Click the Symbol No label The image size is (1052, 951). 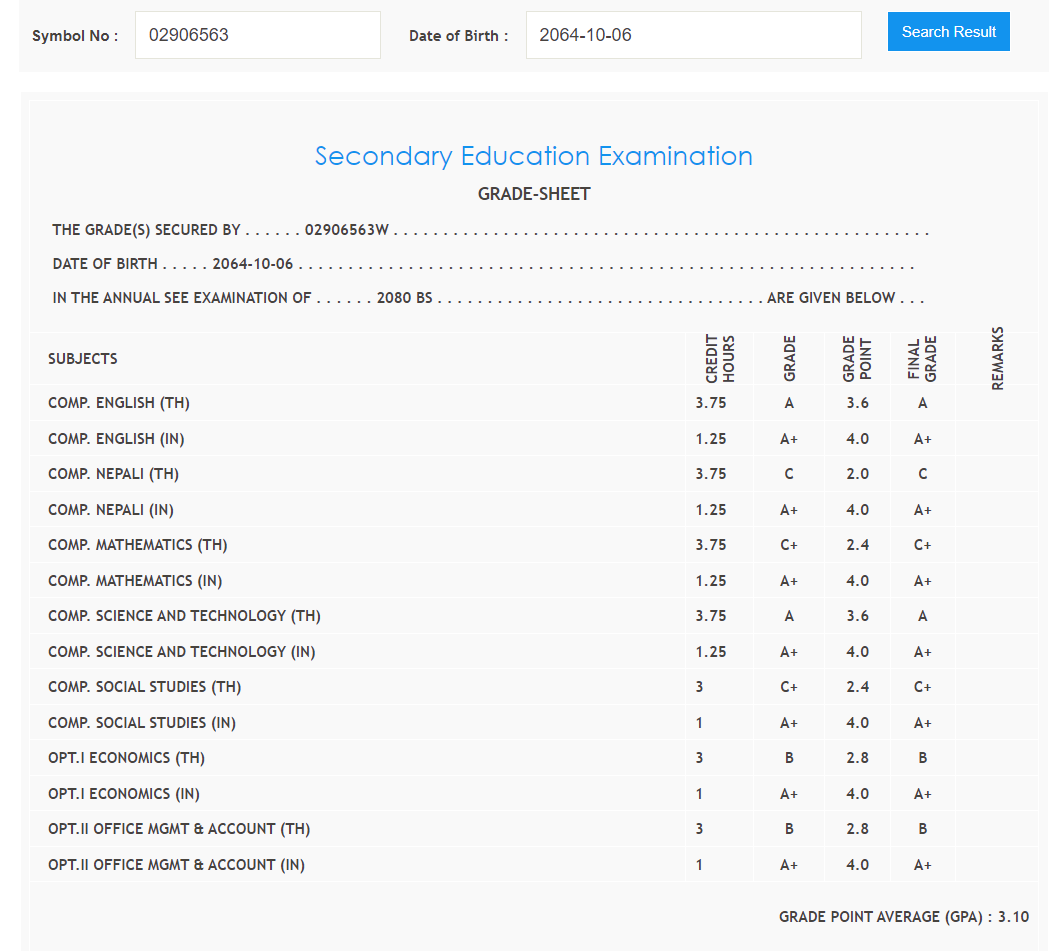click(75, 36)
